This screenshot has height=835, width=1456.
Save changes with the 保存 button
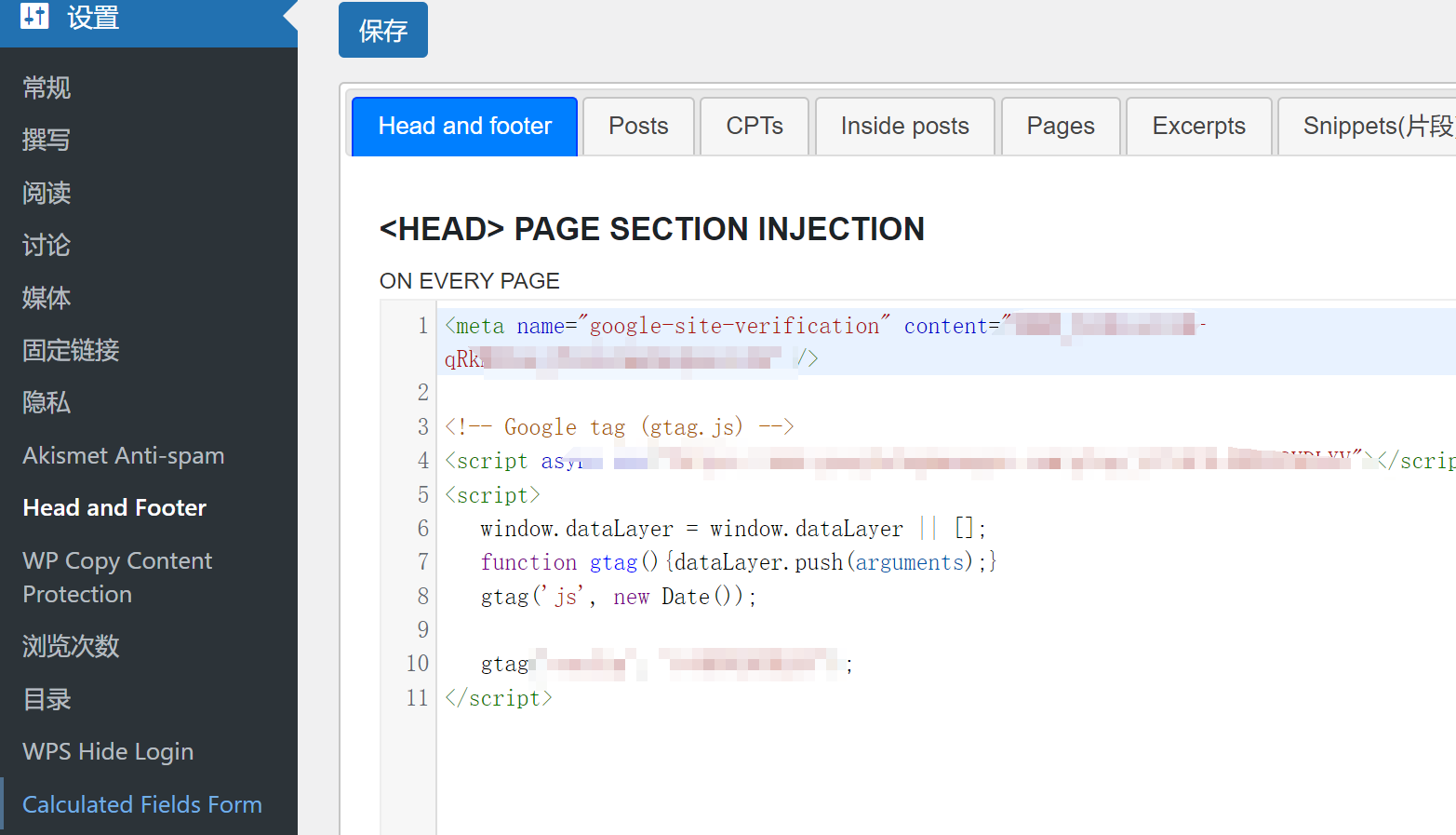(383, 30)
